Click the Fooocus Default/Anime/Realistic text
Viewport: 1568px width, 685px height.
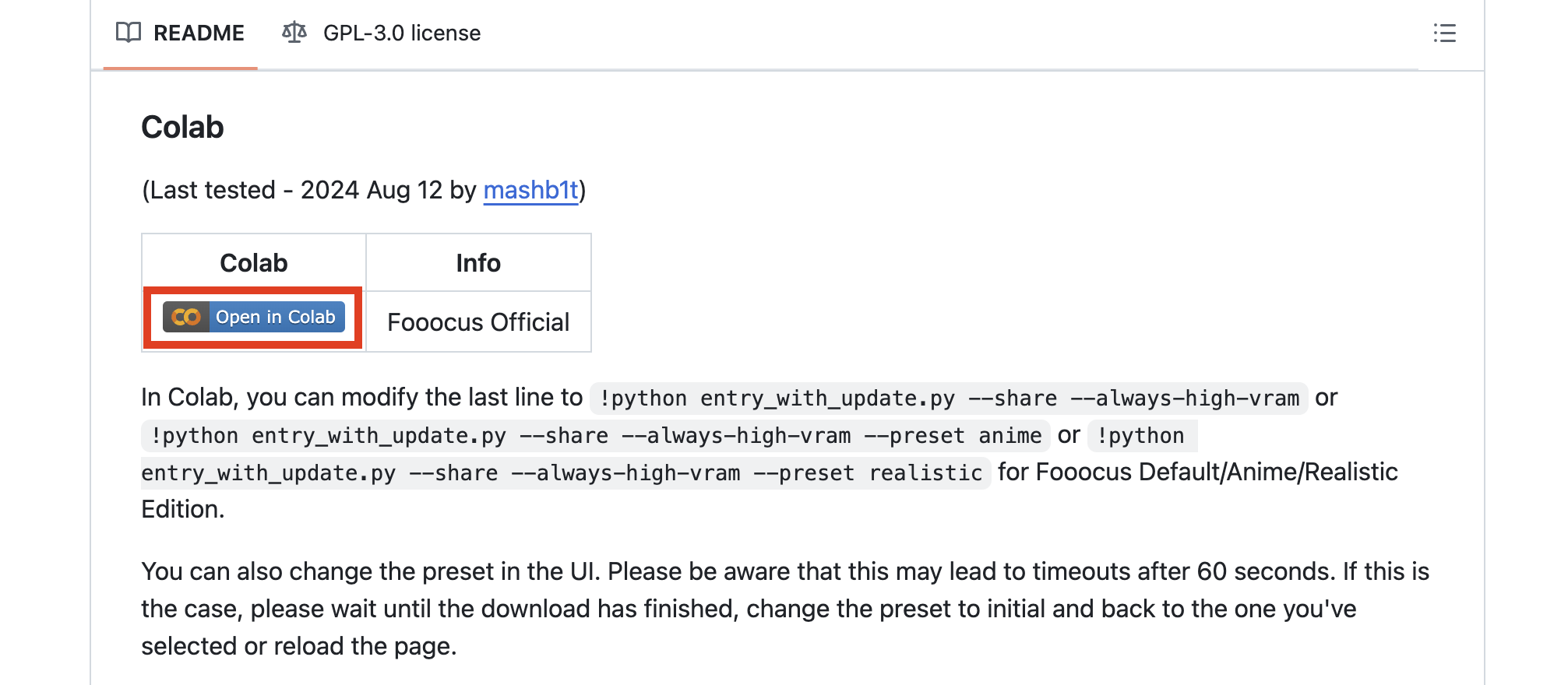(1197, 472)
